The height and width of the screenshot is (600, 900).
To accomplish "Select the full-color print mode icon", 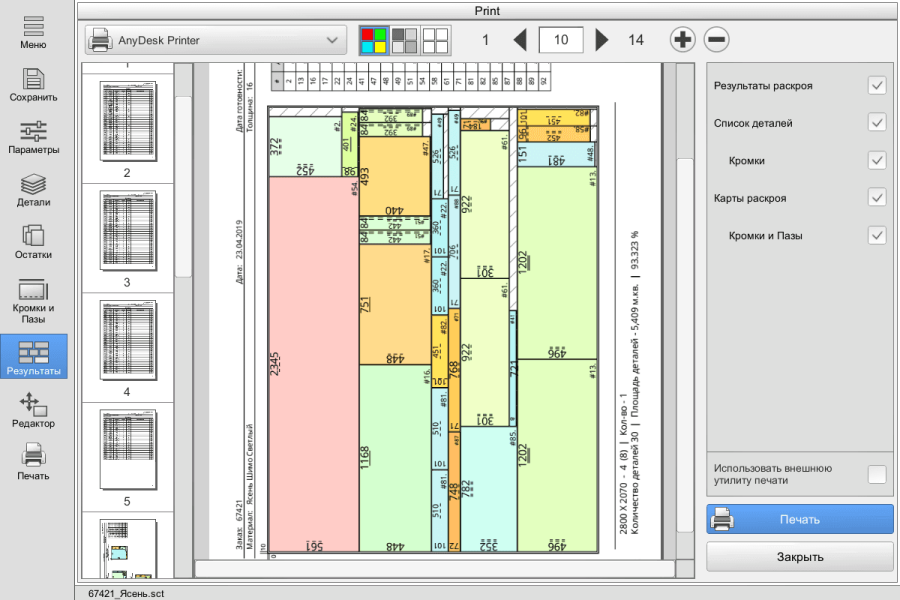I will coord(374,40).
